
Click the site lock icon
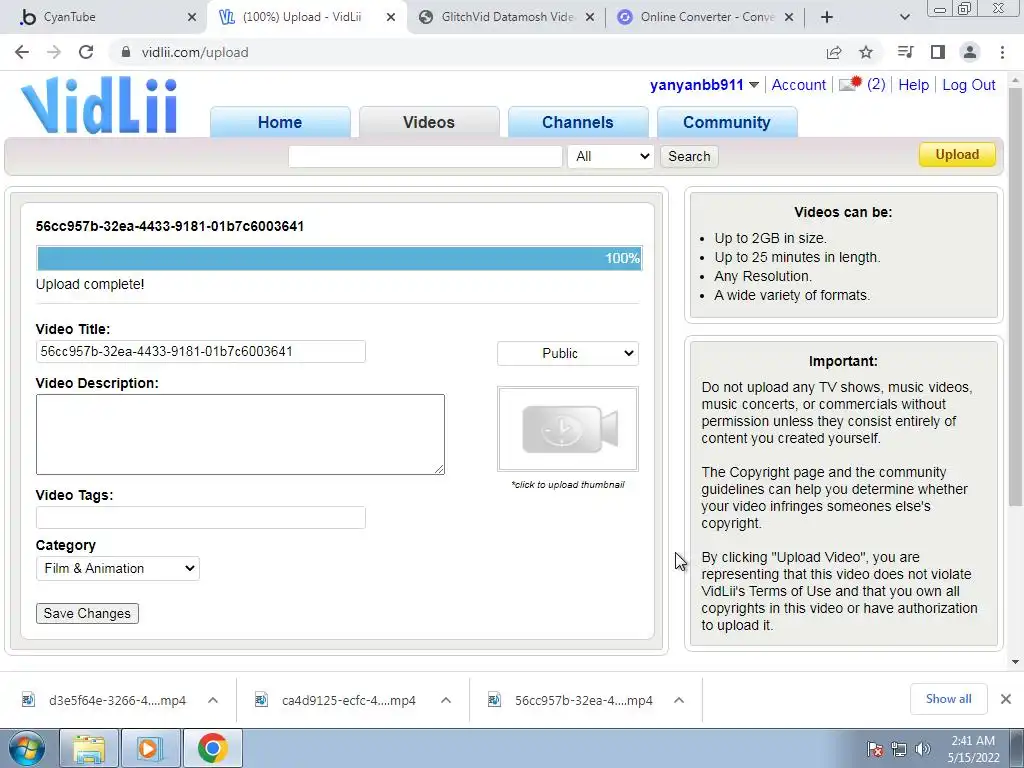coord(125,52)
